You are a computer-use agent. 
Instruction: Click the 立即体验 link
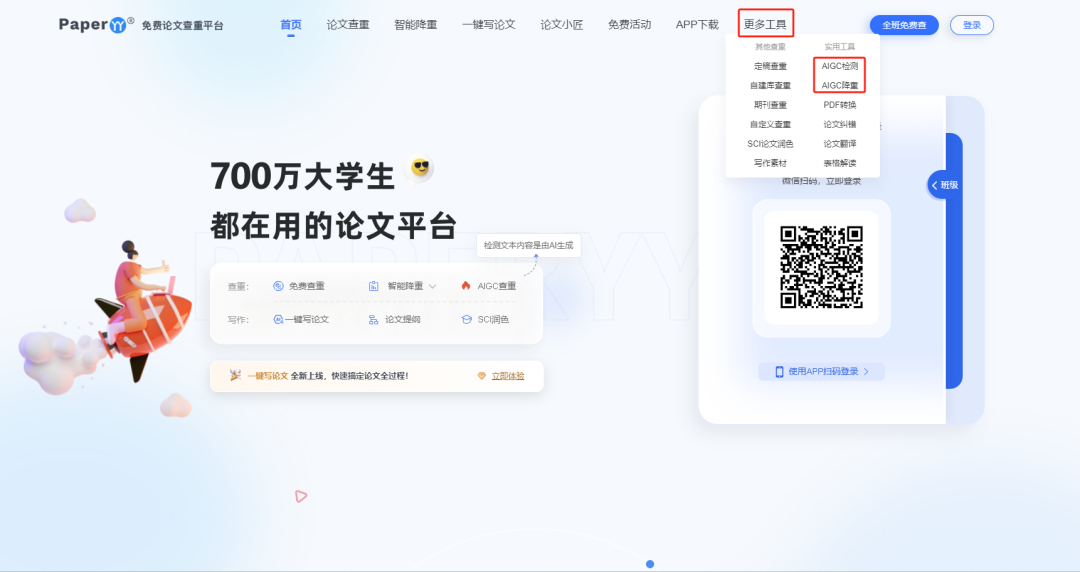pyautogui.click(x=508, y=376)
